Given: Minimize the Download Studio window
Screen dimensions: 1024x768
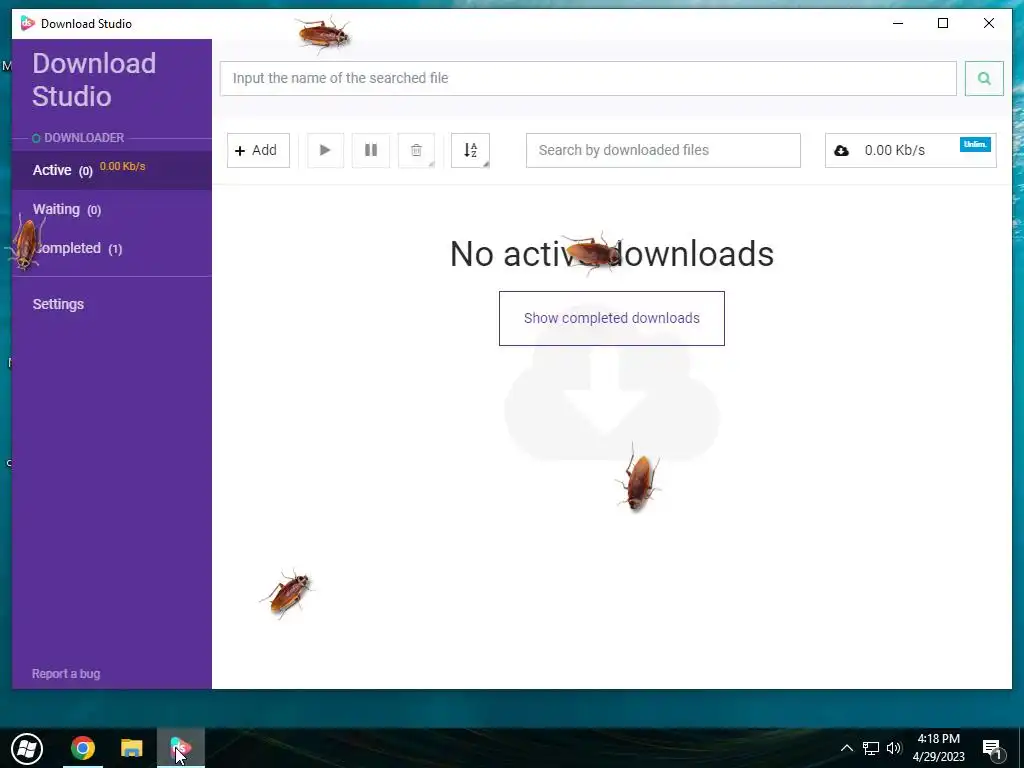Looking at the screenshot, I should [x=898, y=24].
